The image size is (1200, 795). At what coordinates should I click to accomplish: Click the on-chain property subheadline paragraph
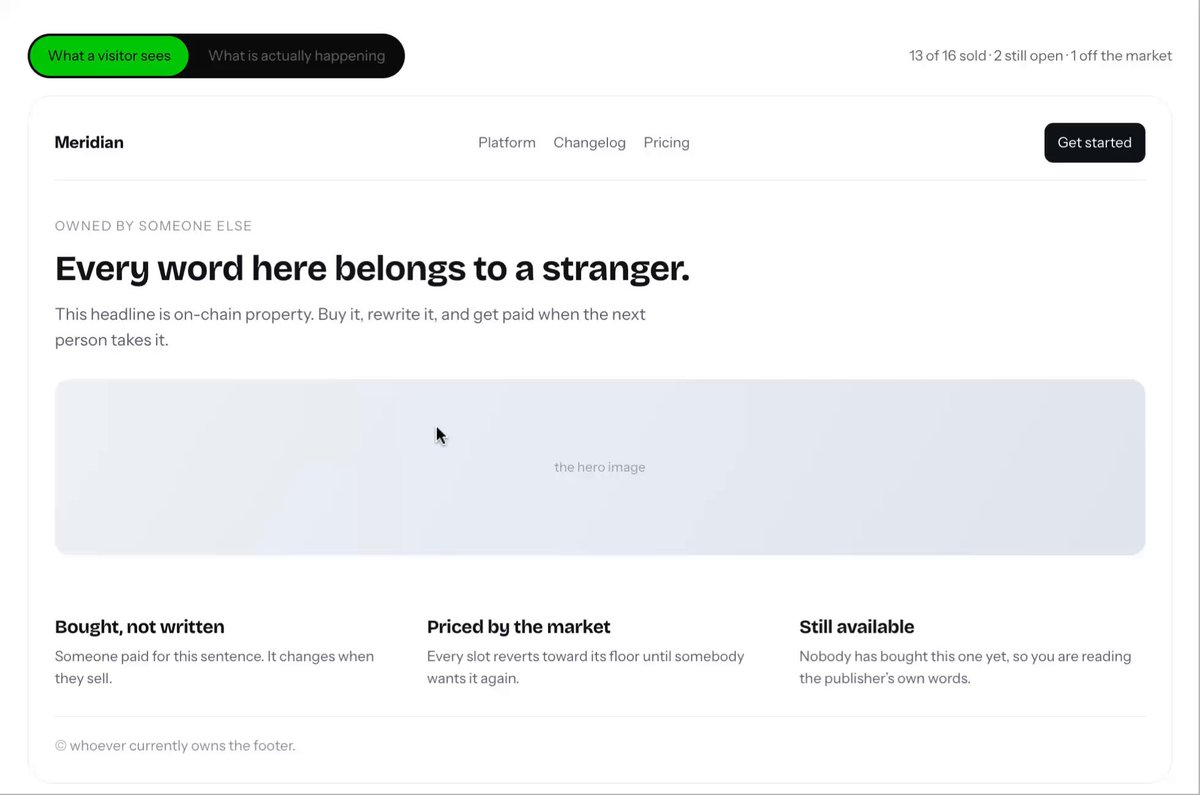pos(350,327)
